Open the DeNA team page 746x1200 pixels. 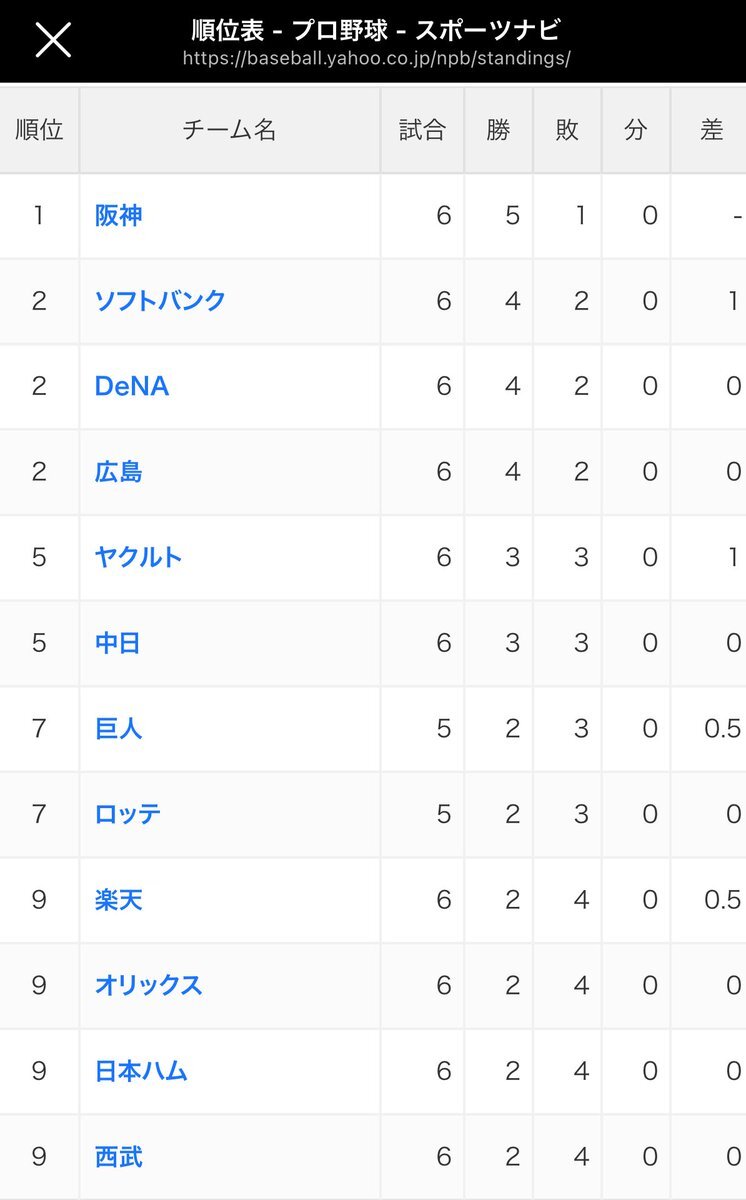(x=131, y=387)
